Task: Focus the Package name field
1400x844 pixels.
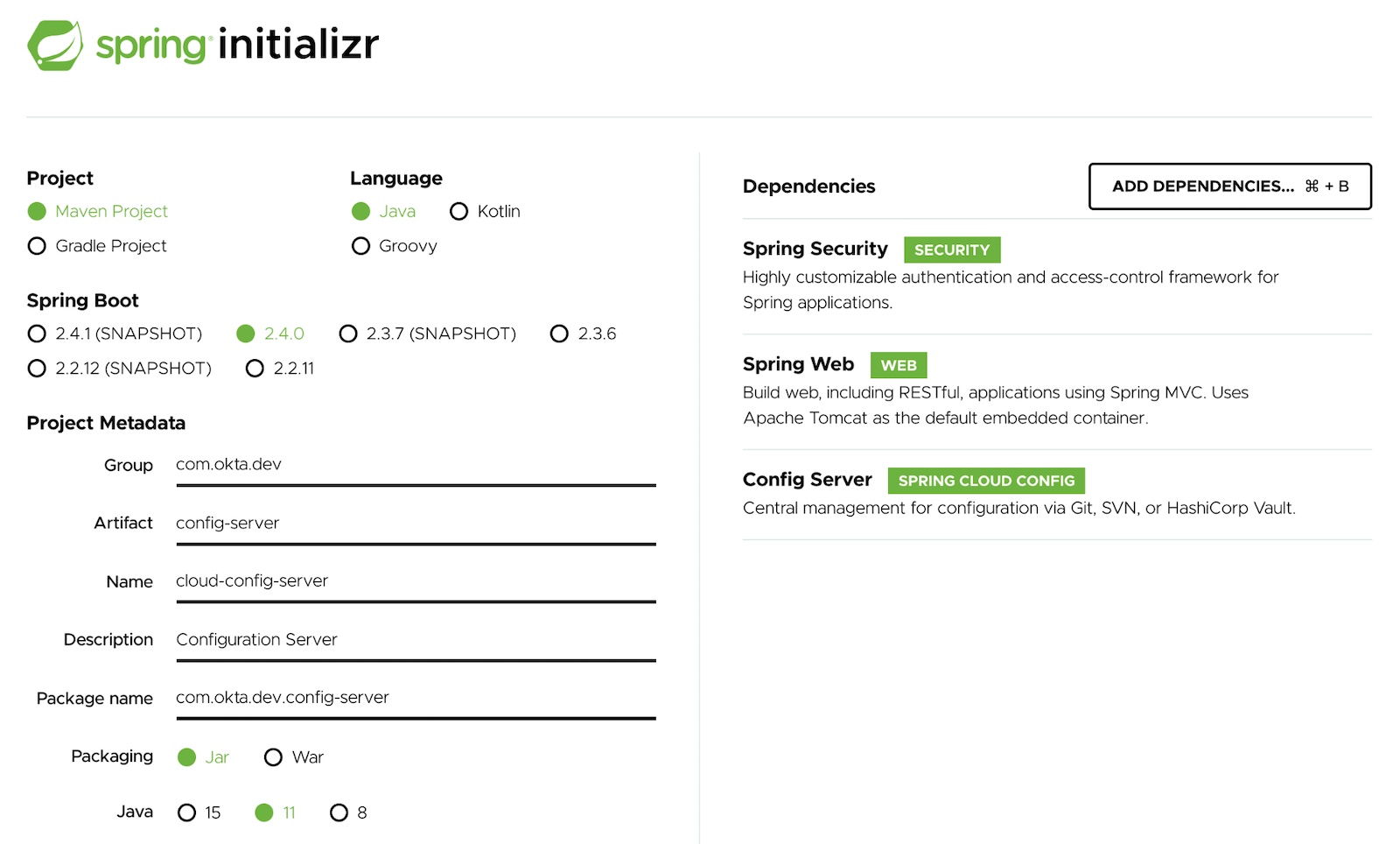Action: point(416,698)
